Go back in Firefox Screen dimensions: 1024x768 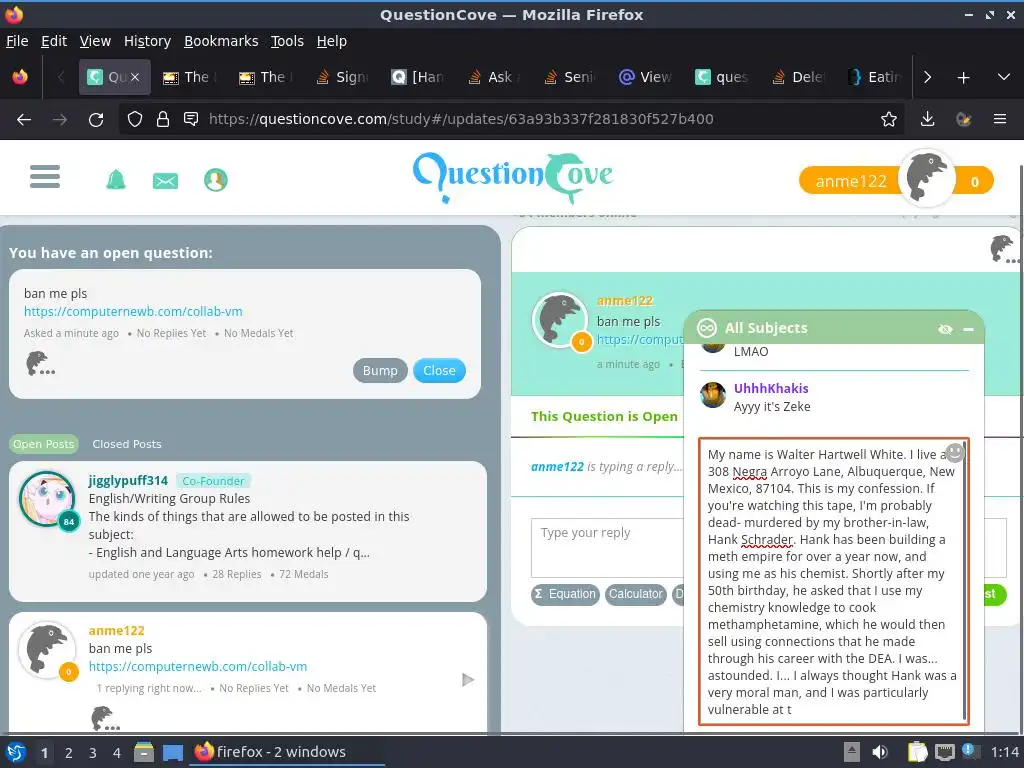point(24,119)
